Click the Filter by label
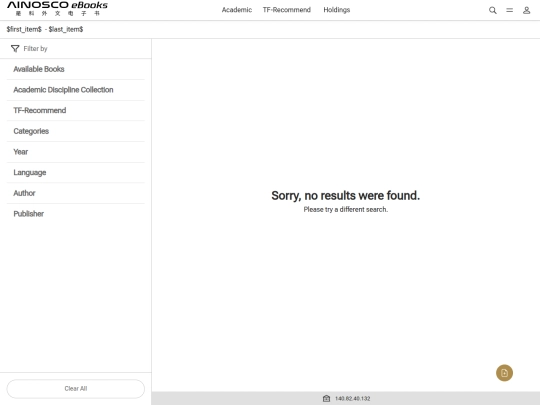540x405 pixels. click(x=35, y=49)
